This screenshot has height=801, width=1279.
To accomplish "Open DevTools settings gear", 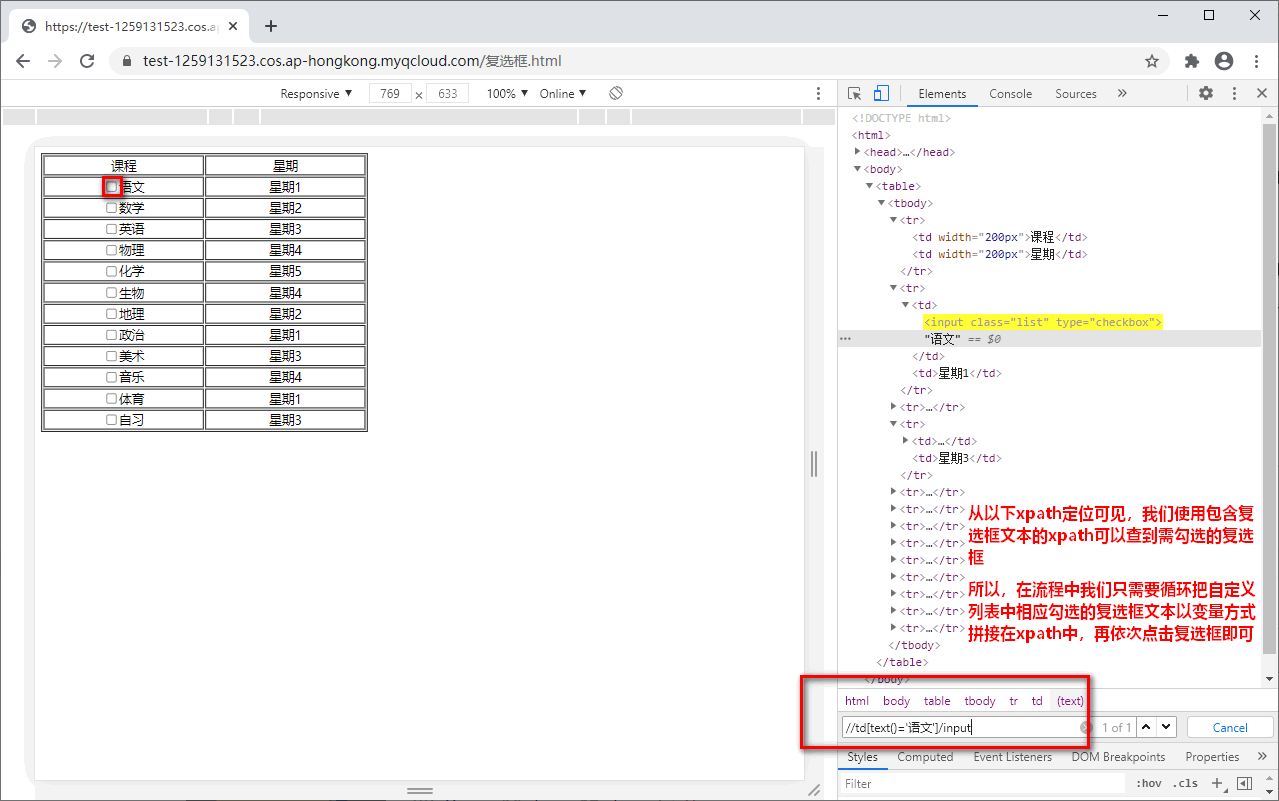I will click(x=1206, y=93).
